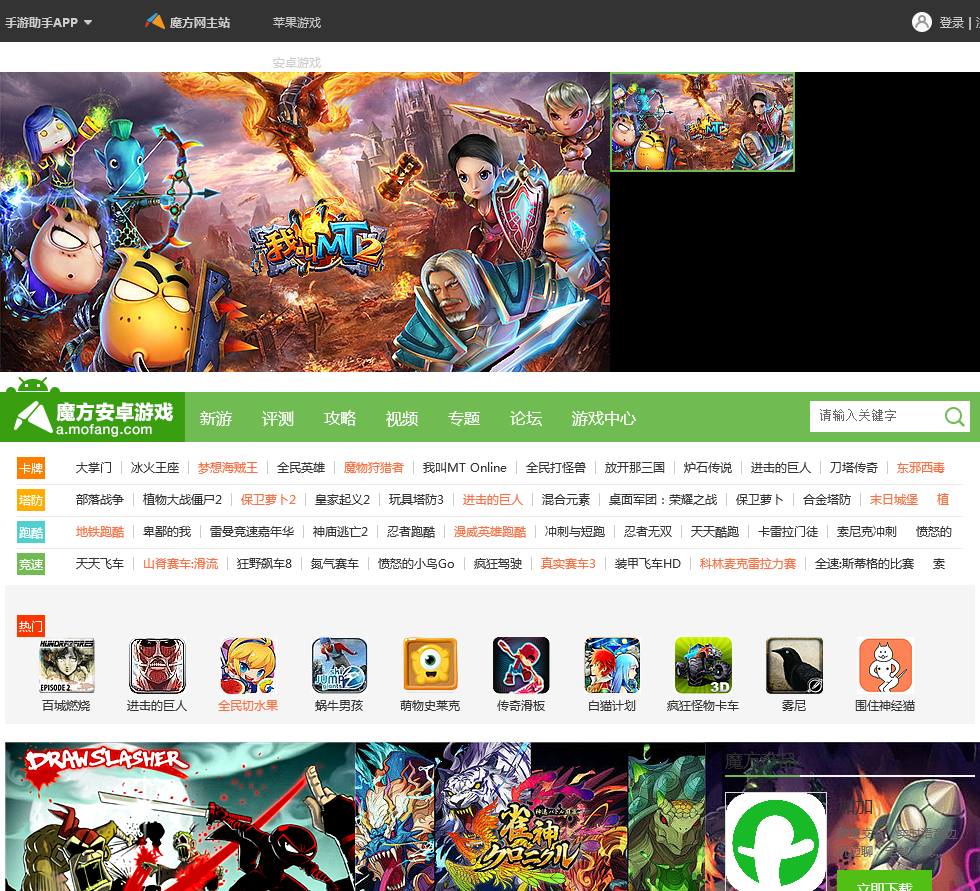The width and height of the screenshot is (980, 891).
Task: Open the 围住神经猫 game icon
Action: point(885,665)
